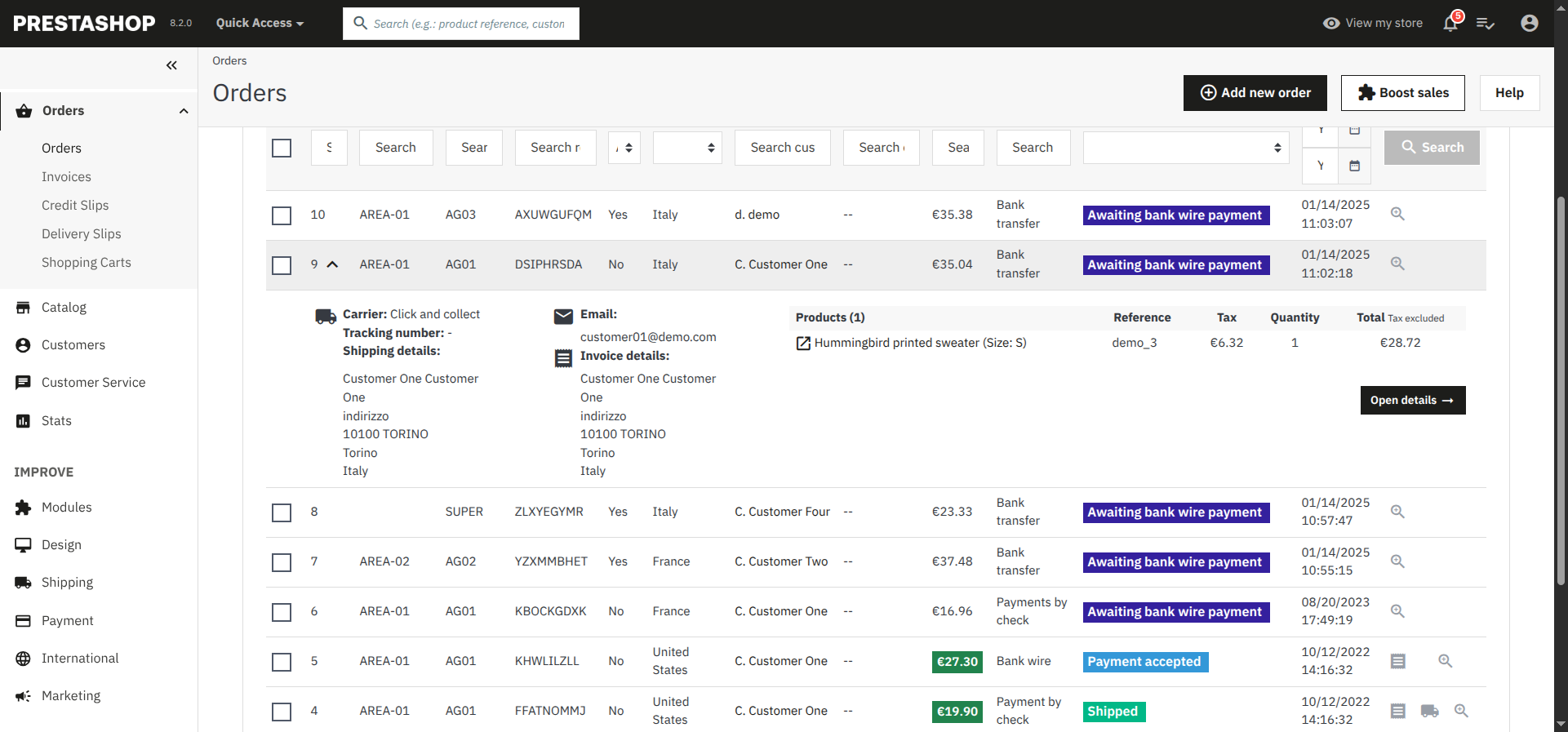
Task: Open the order status filter dropdown
Action: pos(1185,148)
